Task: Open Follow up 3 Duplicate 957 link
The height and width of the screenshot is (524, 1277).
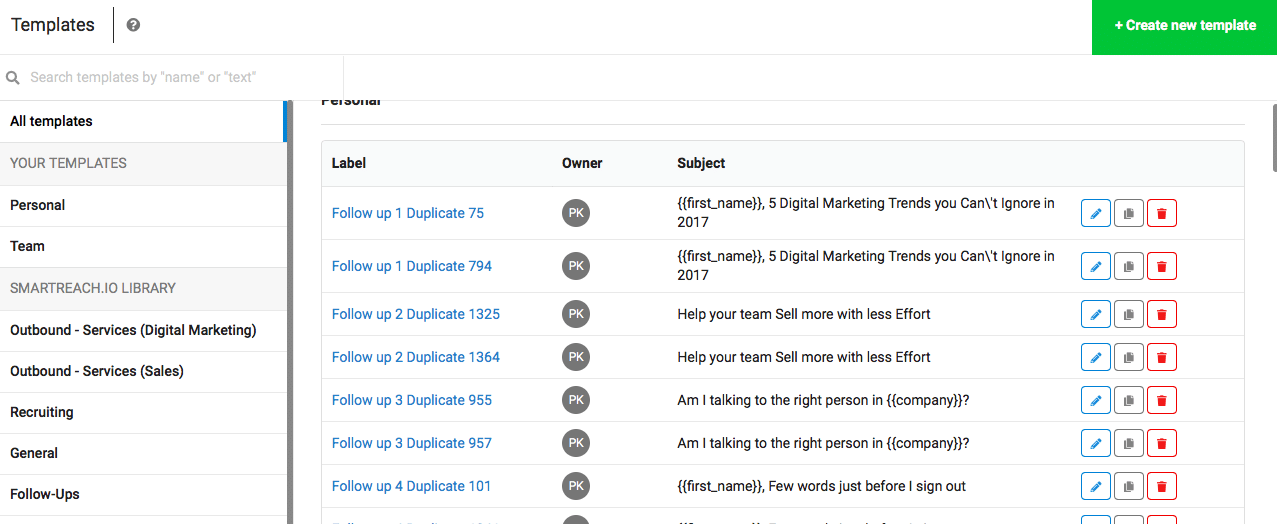Action: coord(412,443)
